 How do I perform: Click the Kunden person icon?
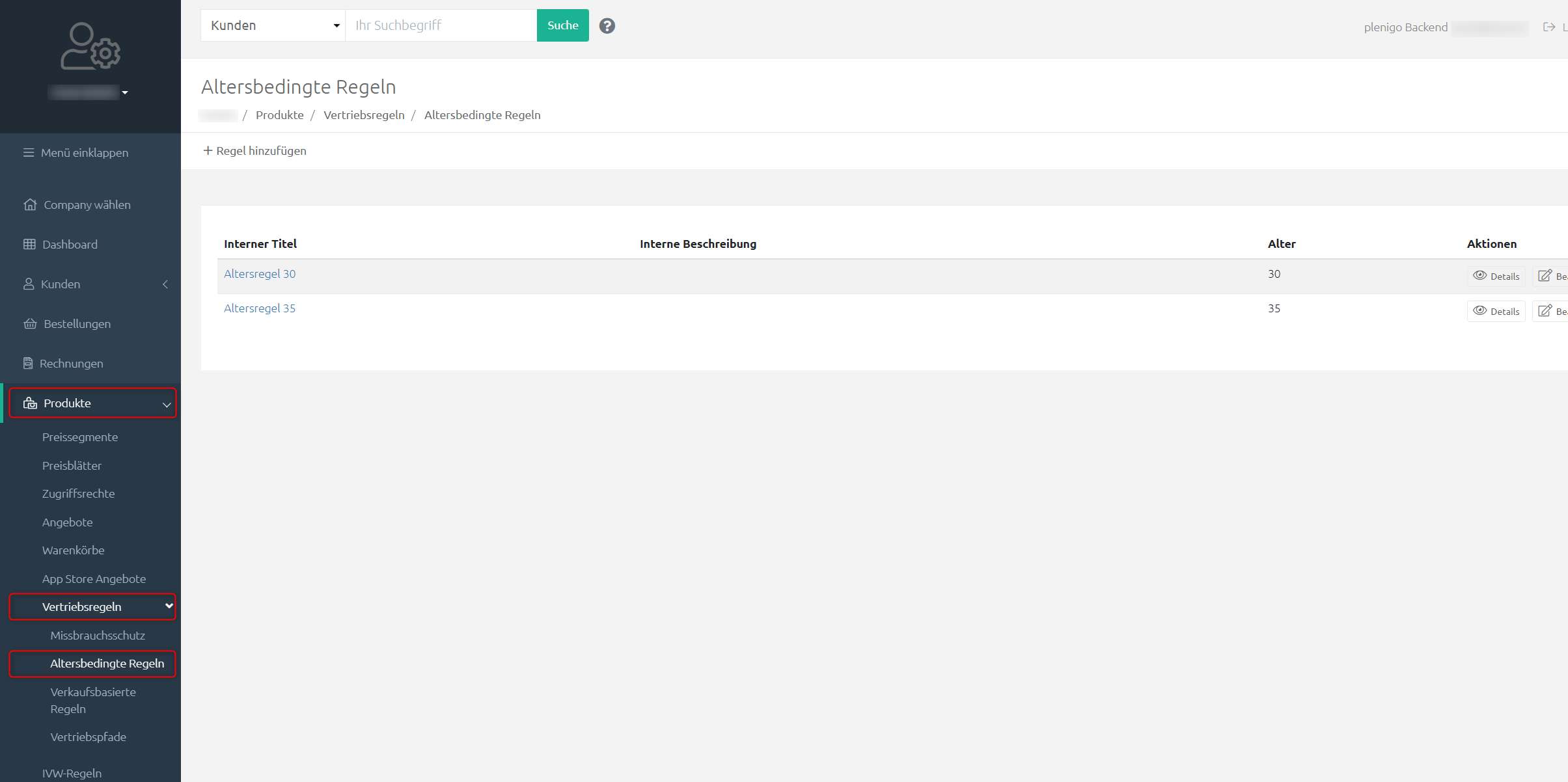tap(29, 284)
